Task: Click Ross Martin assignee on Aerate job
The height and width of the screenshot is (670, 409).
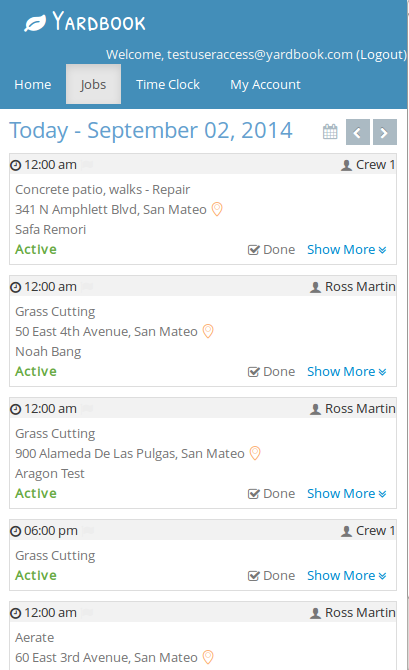Action: [x=353, y=613]
